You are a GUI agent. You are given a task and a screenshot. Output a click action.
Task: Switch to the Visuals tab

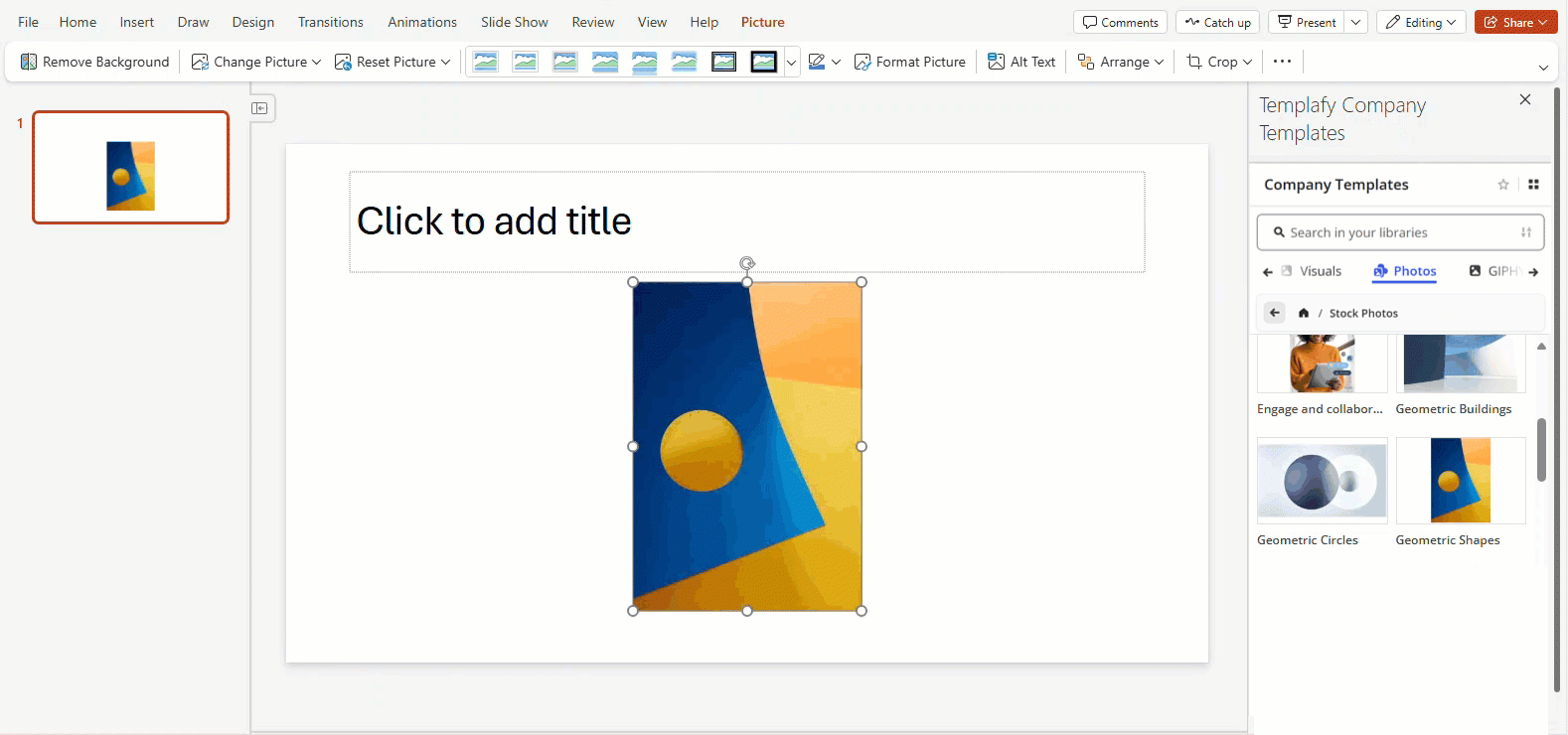click(1311, 271)
